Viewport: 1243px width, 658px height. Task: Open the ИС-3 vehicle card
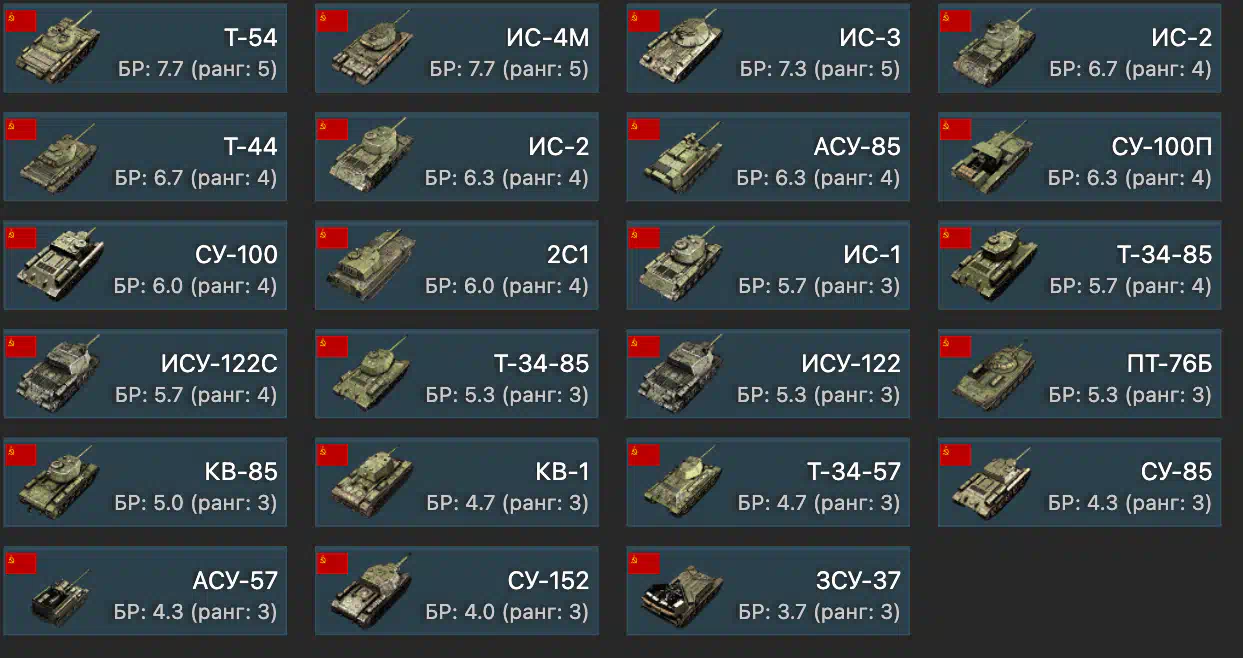(x=768, y=49)
